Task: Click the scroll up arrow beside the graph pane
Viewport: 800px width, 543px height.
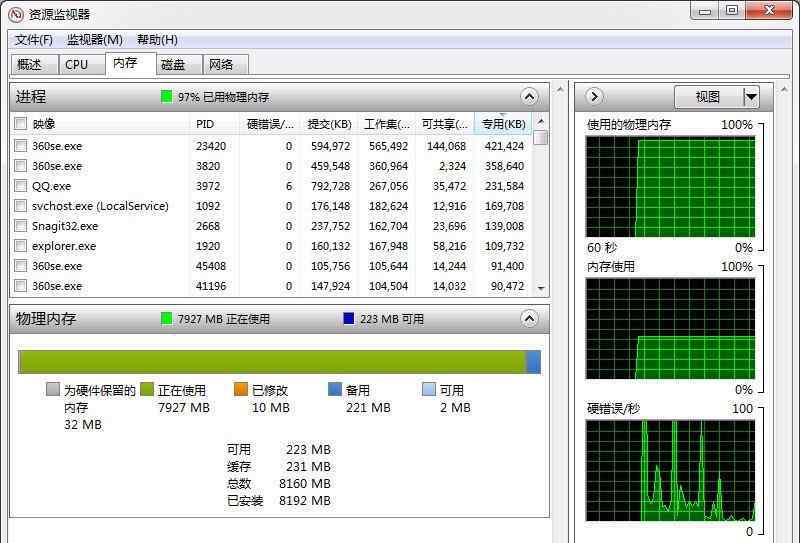Action: [784, 89]
